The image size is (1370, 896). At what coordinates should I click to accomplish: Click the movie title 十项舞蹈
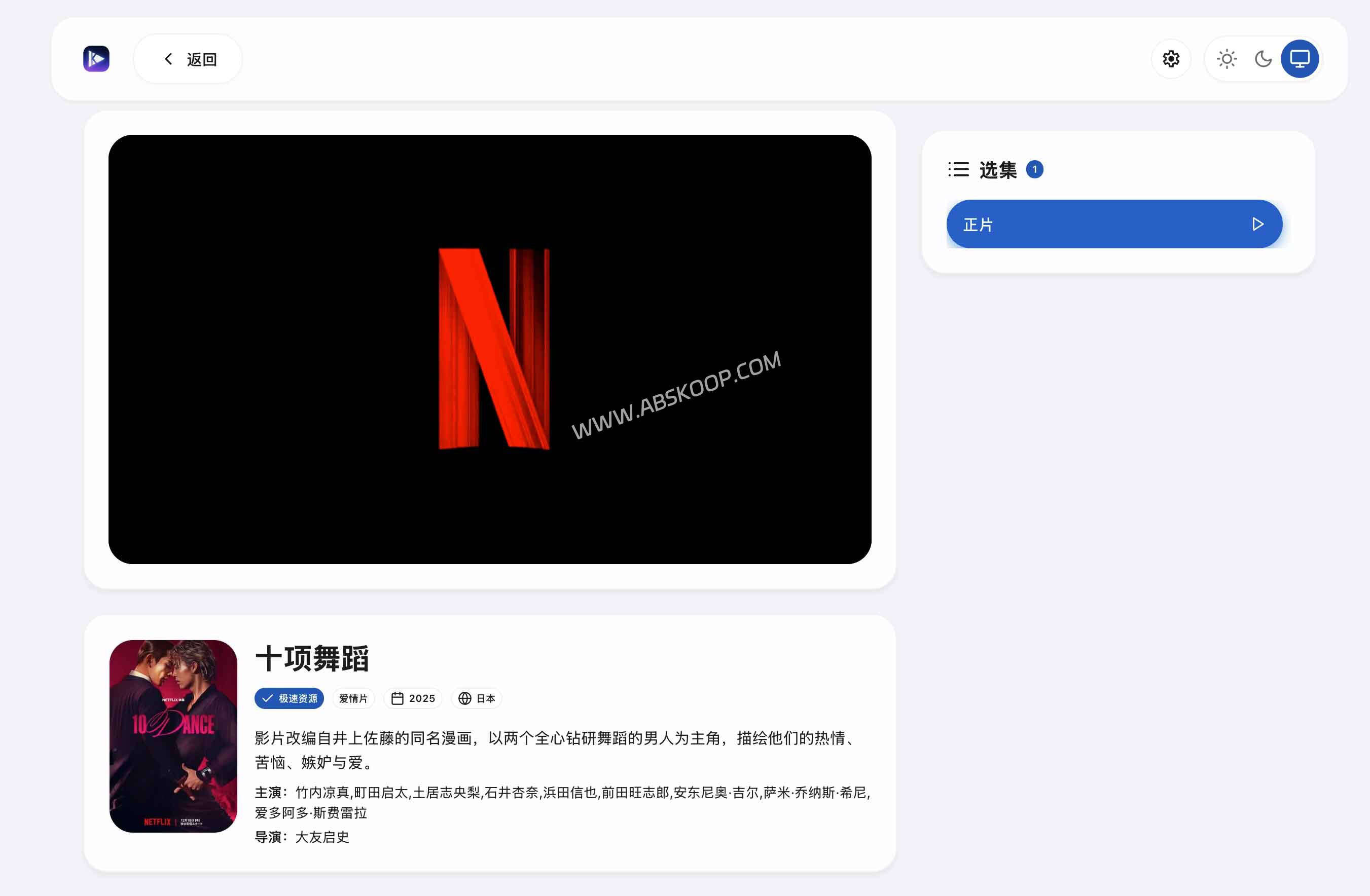[x=312, y=659]
